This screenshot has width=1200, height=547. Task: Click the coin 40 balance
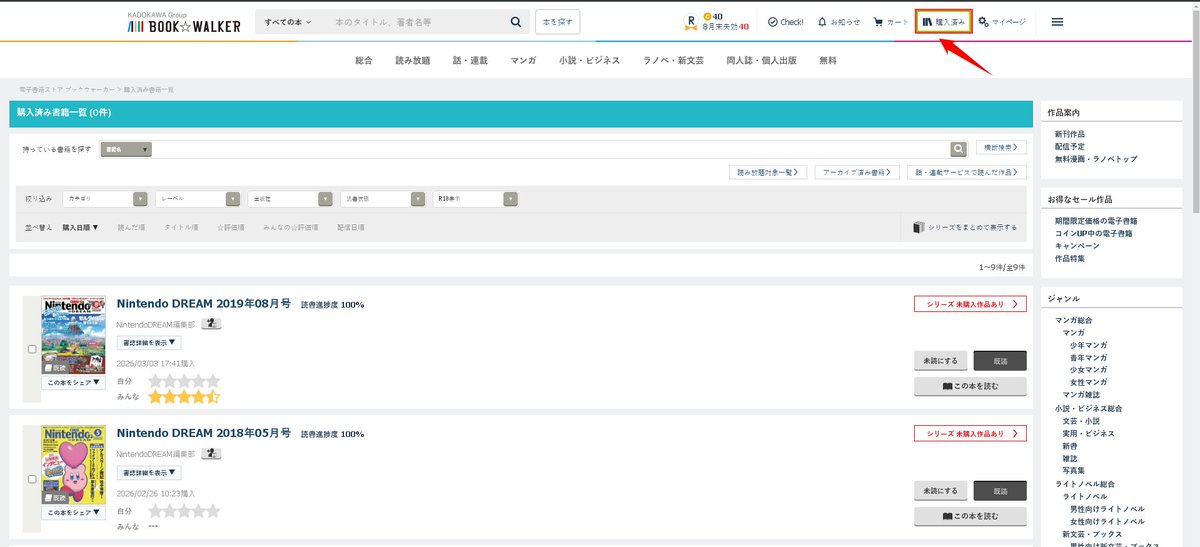tap(713, 17)
